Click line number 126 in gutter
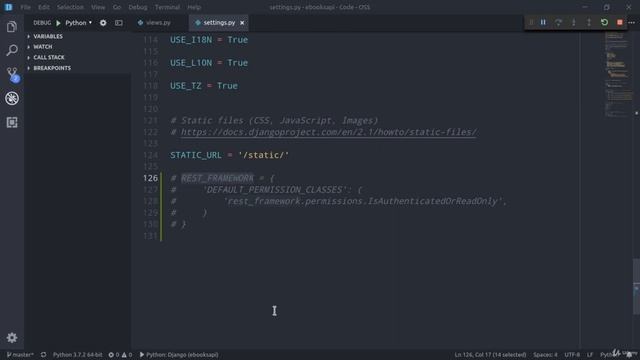The image size is (640, 360). [151, 178]
